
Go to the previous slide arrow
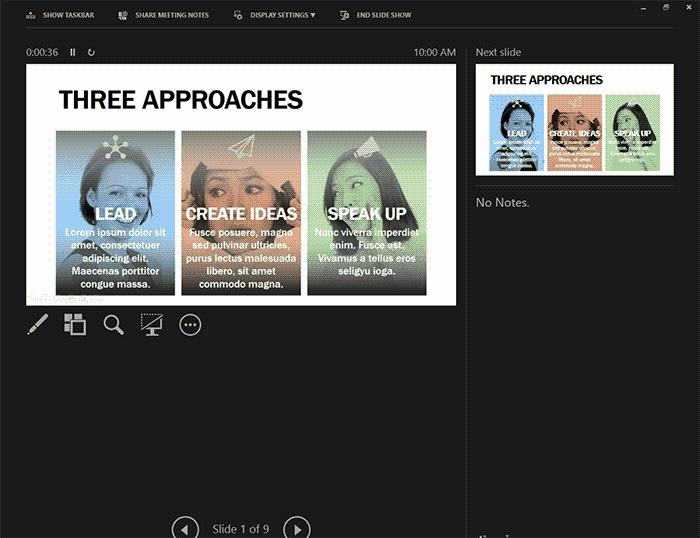(185, 528)
